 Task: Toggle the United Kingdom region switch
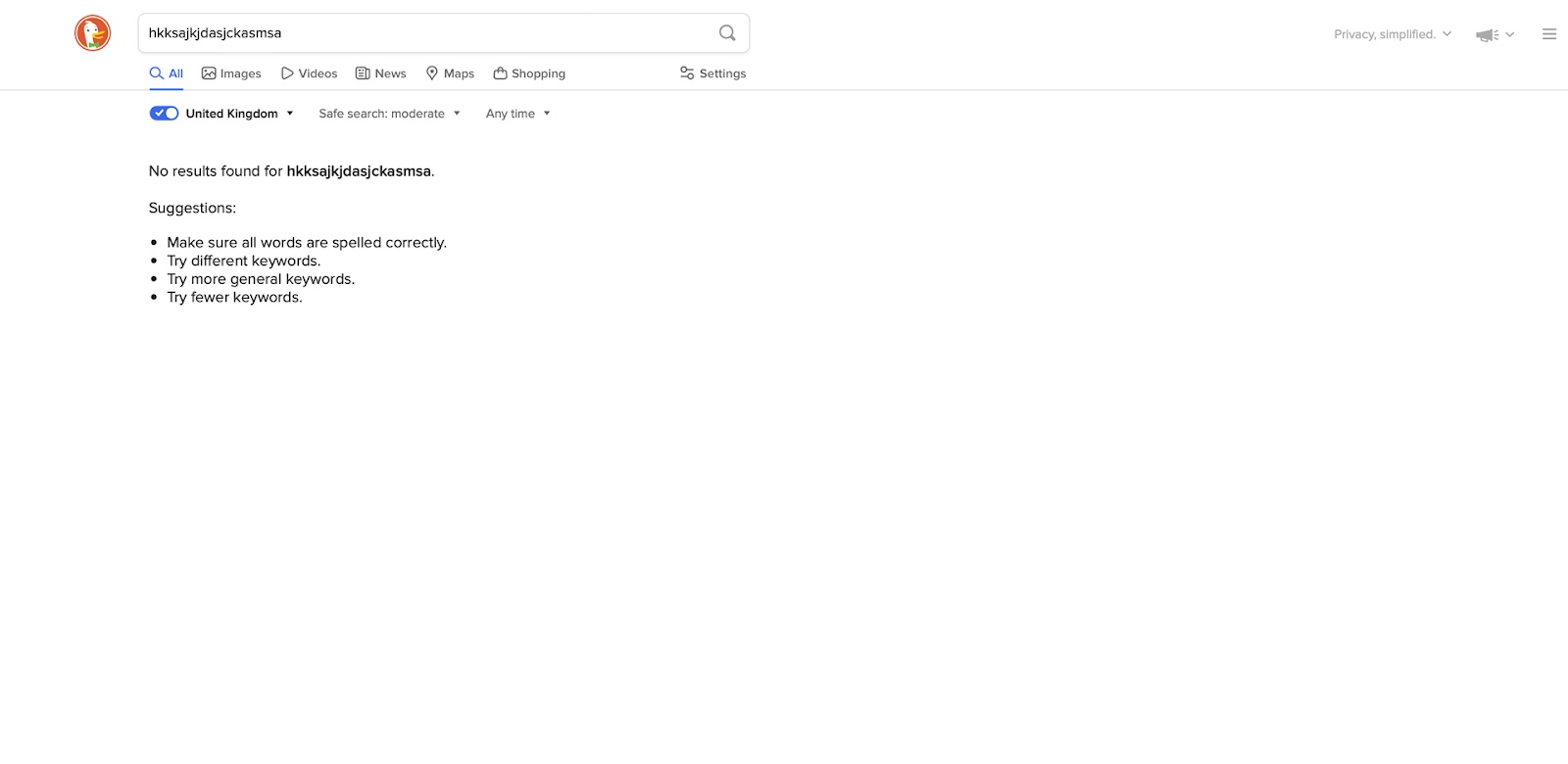164,114
